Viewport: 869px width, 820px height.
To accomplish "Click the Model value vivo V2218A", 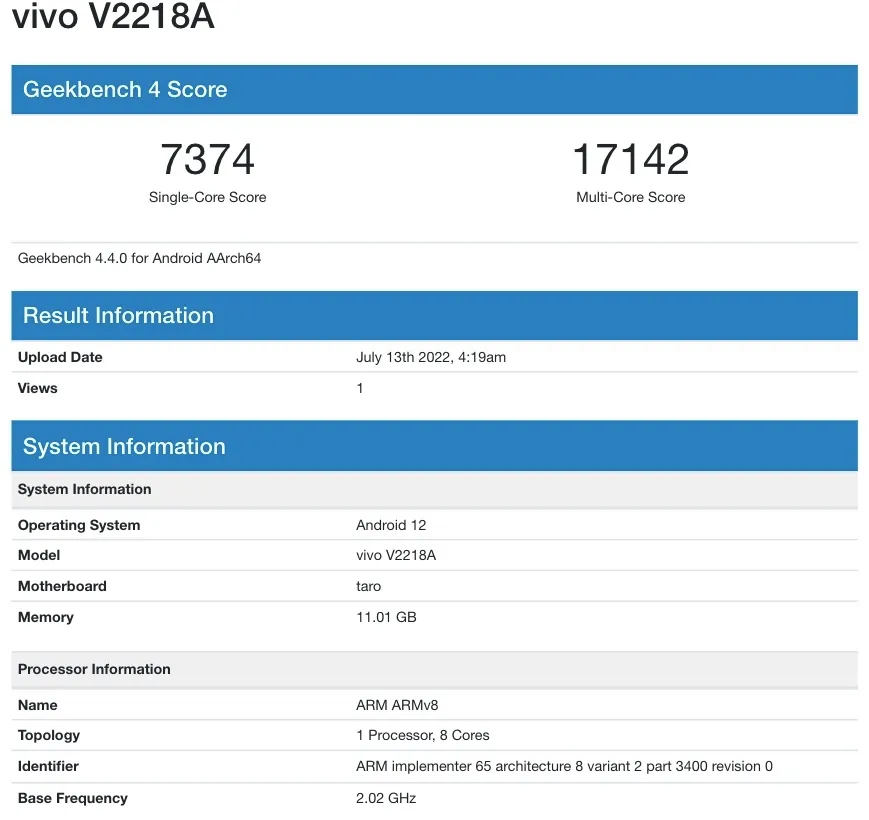I will click(x=396, y=555).
